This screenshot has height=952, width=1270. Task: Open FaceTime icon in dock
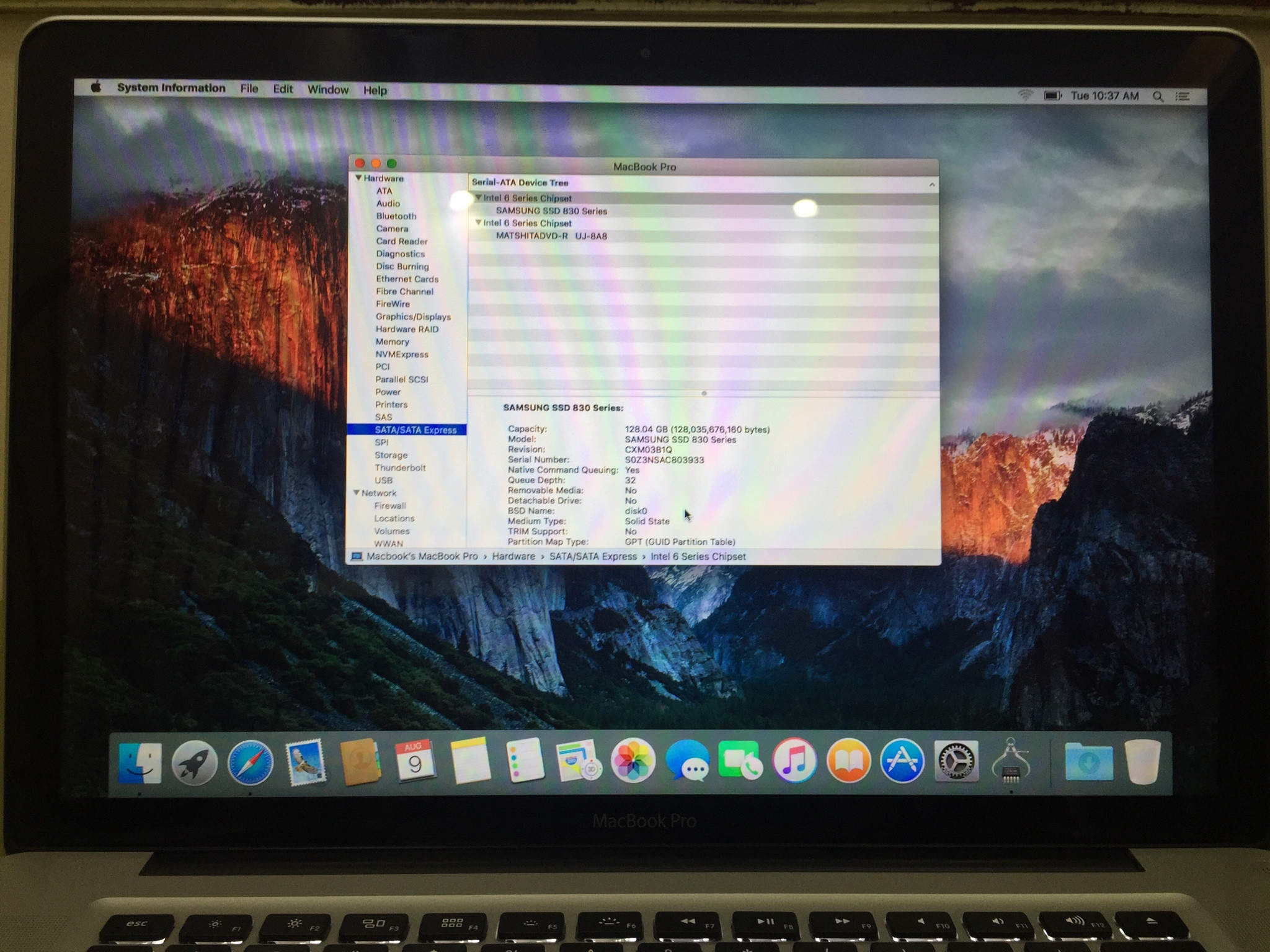tap(740, 760)
